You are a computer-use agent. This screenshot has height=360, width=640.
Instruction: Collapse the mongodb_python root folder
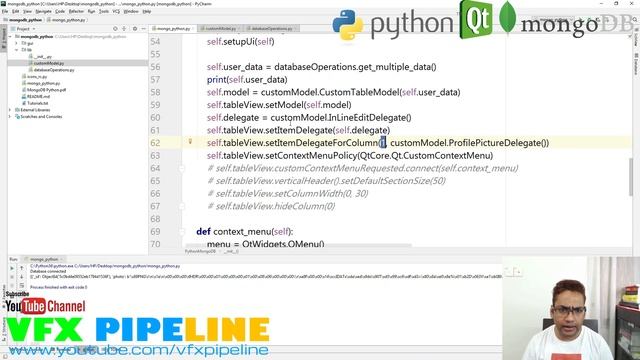tap(10, 37)
